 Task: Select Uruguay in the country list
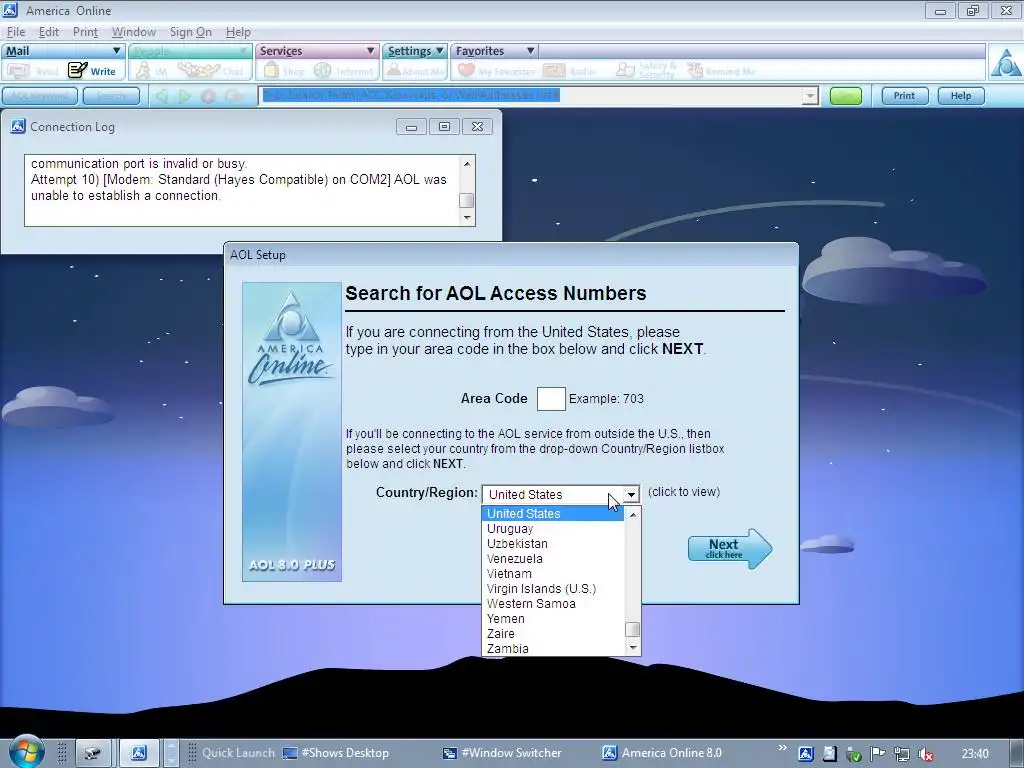[x=553, y=528]
